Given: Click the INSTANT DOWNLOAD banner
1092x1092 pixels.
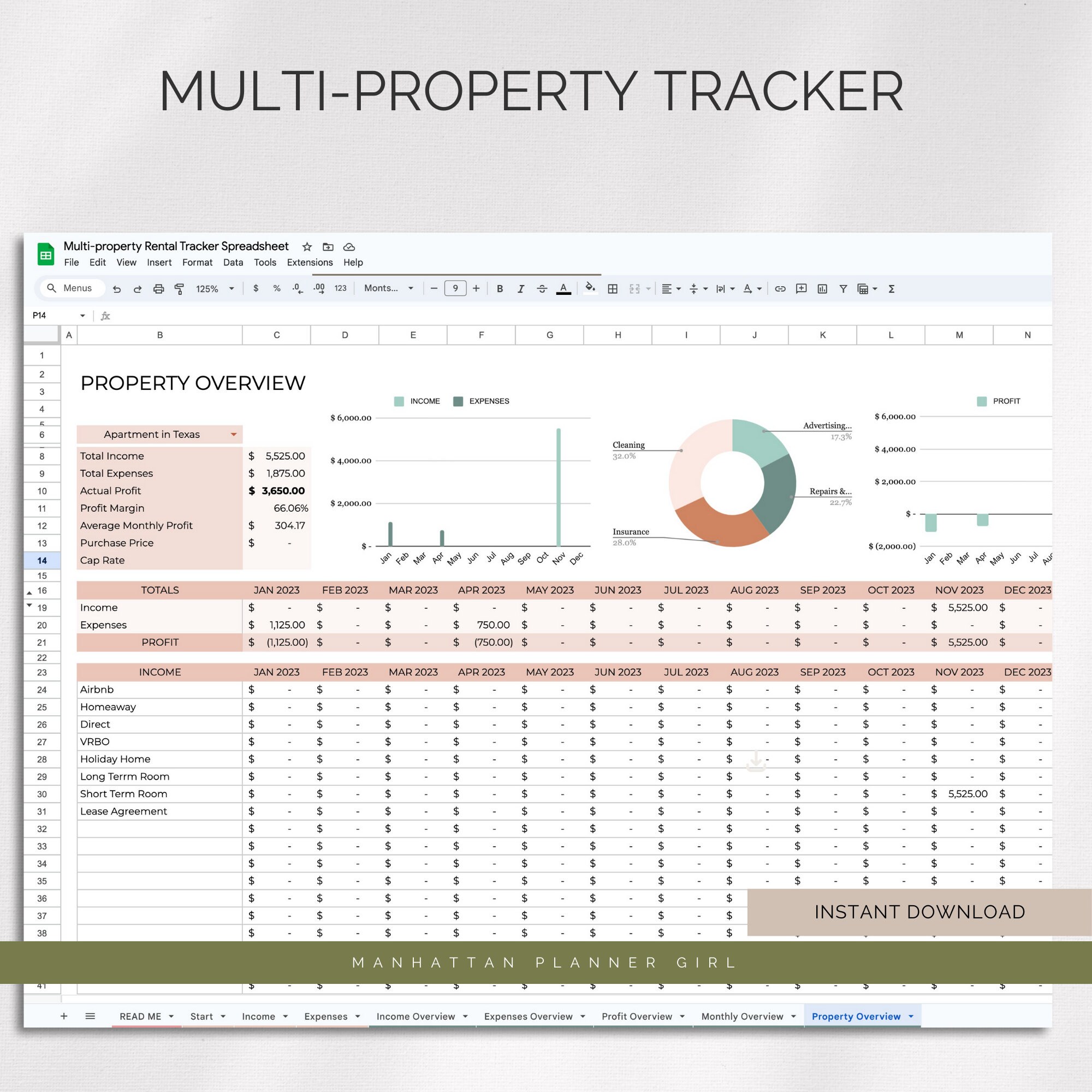Looking at the screenshot, I should [919, 912].
